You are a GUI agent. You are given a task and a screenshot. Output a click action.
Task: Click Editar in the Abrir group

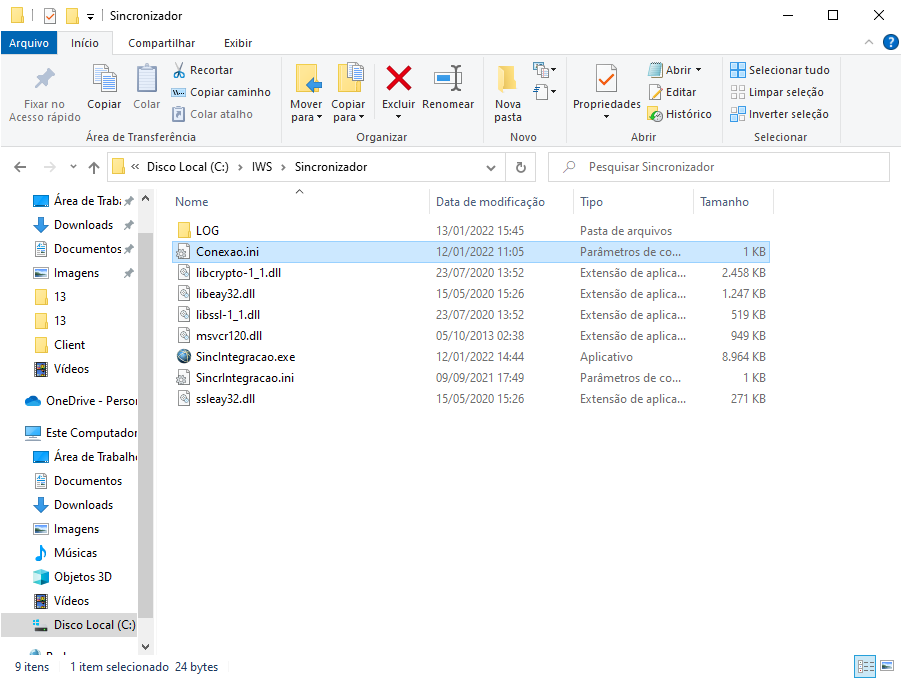[672, 92]
